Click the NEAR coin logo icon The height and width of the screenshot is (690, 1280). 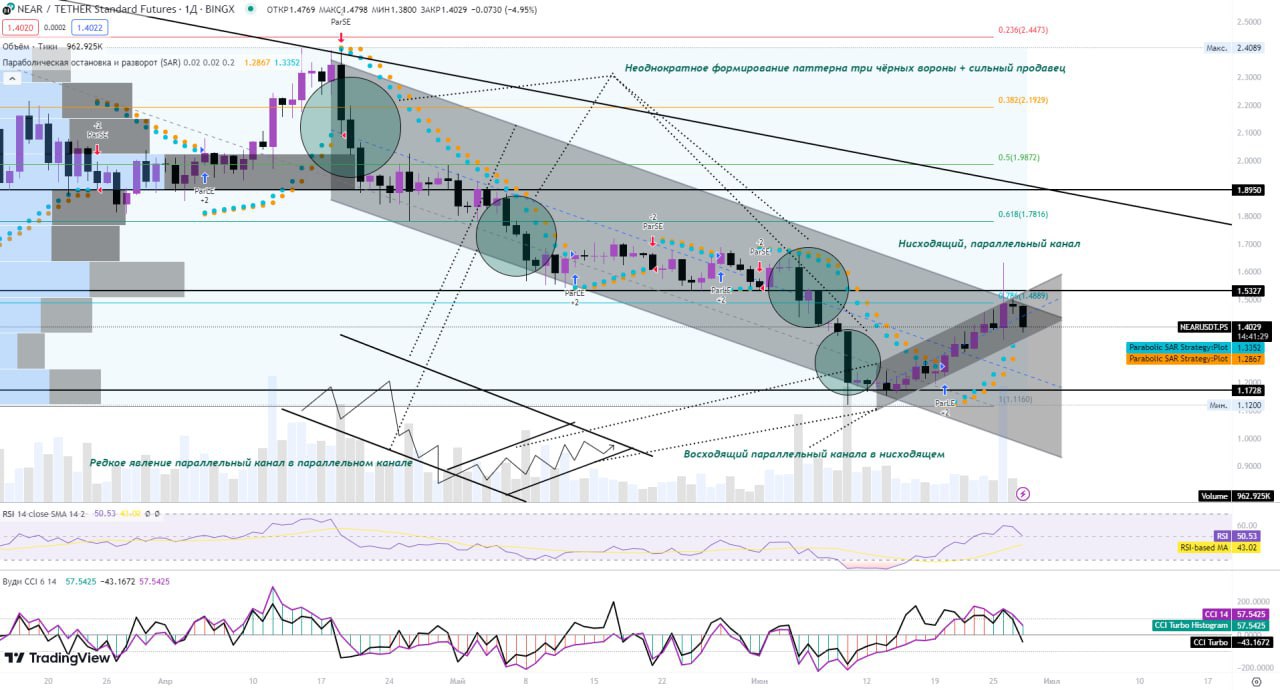coord(9,9)
